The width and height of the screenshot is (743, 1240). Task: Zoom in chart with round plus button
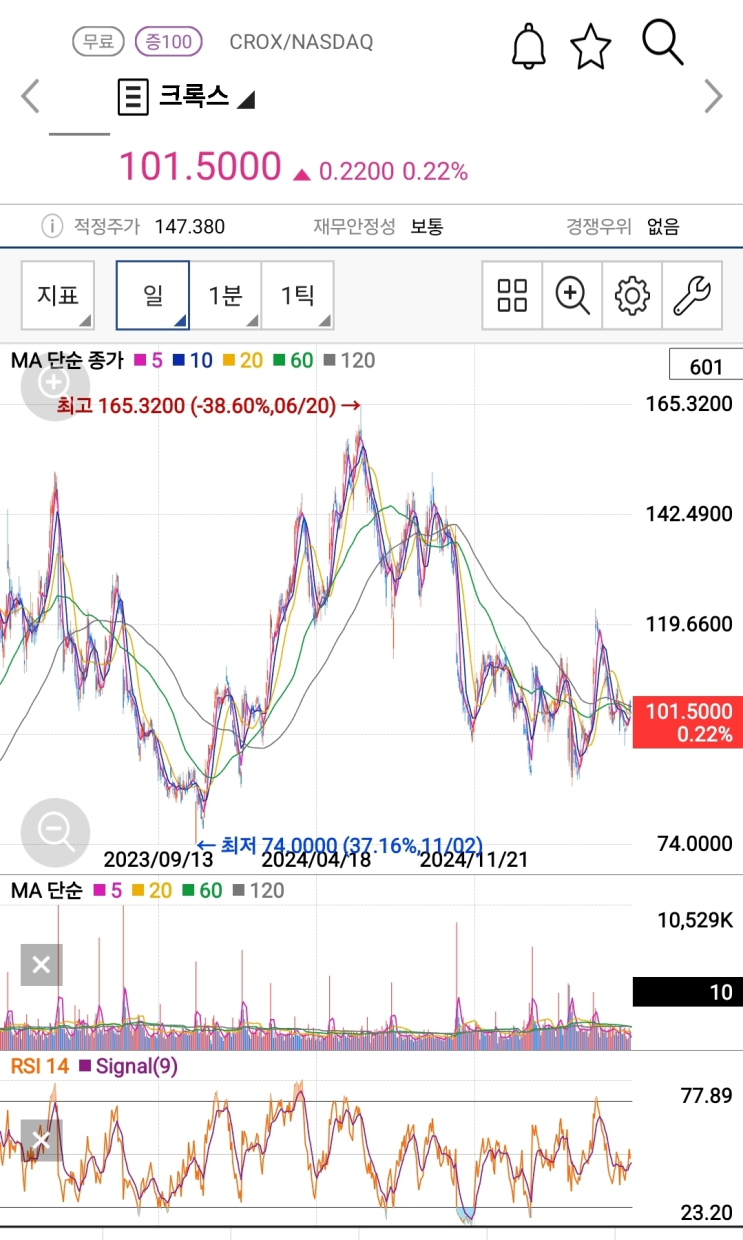53,384
